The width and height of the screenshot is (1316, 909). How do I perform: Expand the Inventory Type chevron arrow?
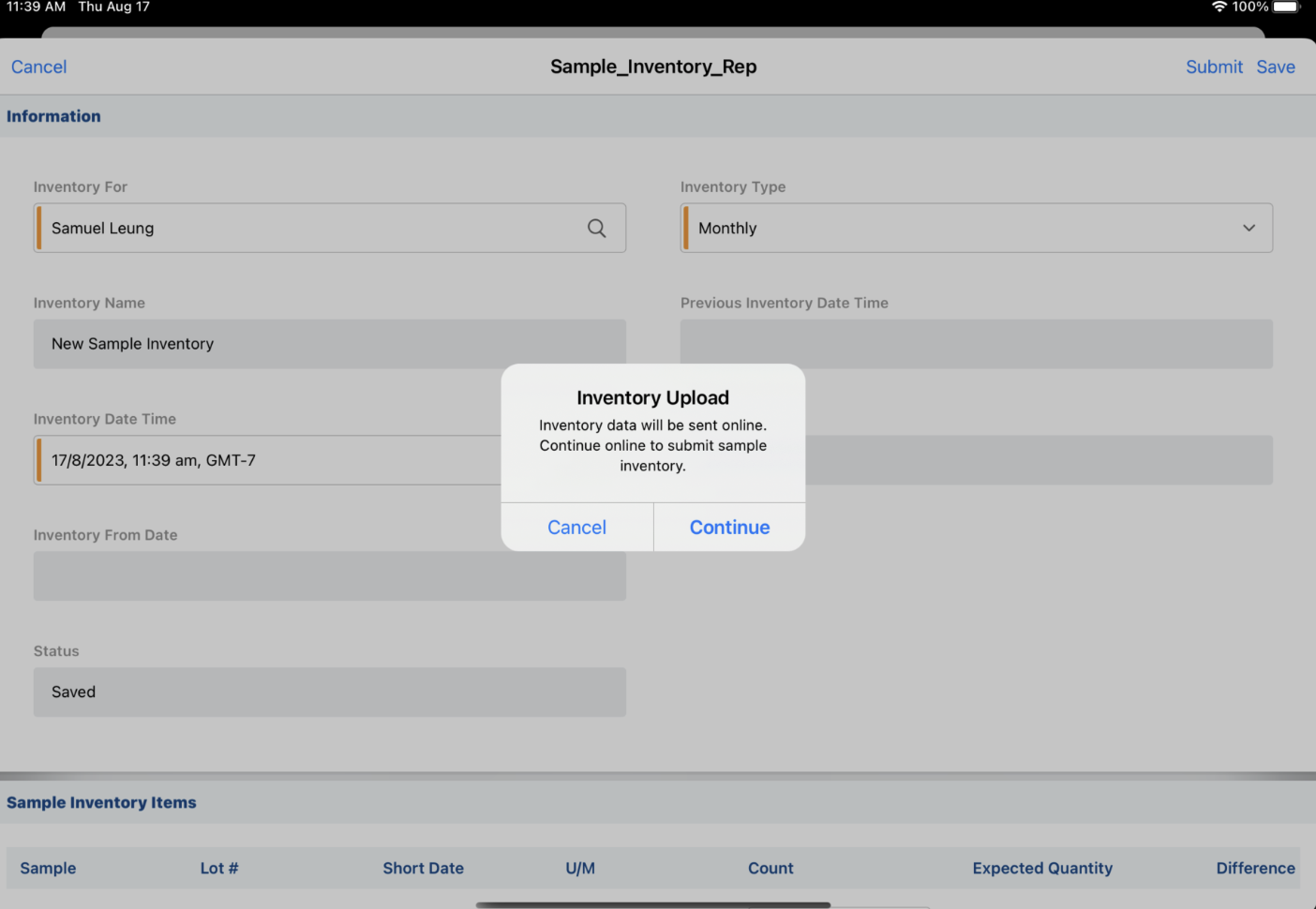pyautogui.click(x=1249, y=228)
